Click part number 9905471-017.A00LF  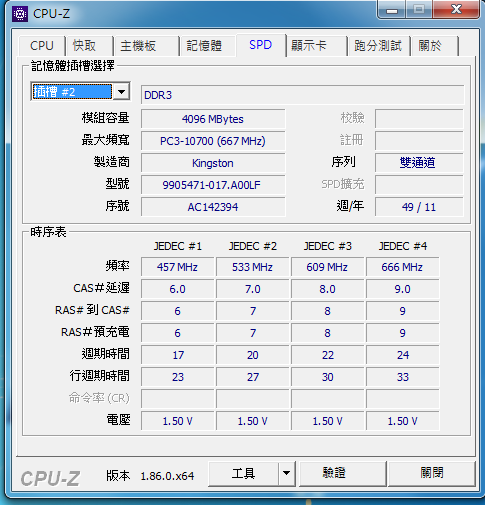(x=213, y=185)
